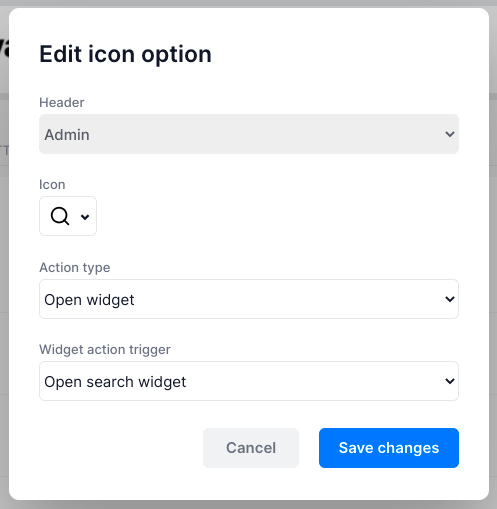Click the 'Widget action trigger' label
This screenshot has width=497, height=509.
(x=105, y=349)
